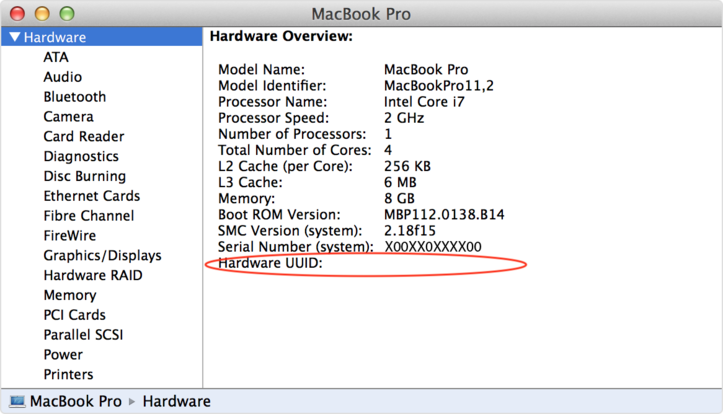This screenshot has width=723, height=414.
Task: Collapse the Hardware disclosure triangle
Action: pos(13,38)
